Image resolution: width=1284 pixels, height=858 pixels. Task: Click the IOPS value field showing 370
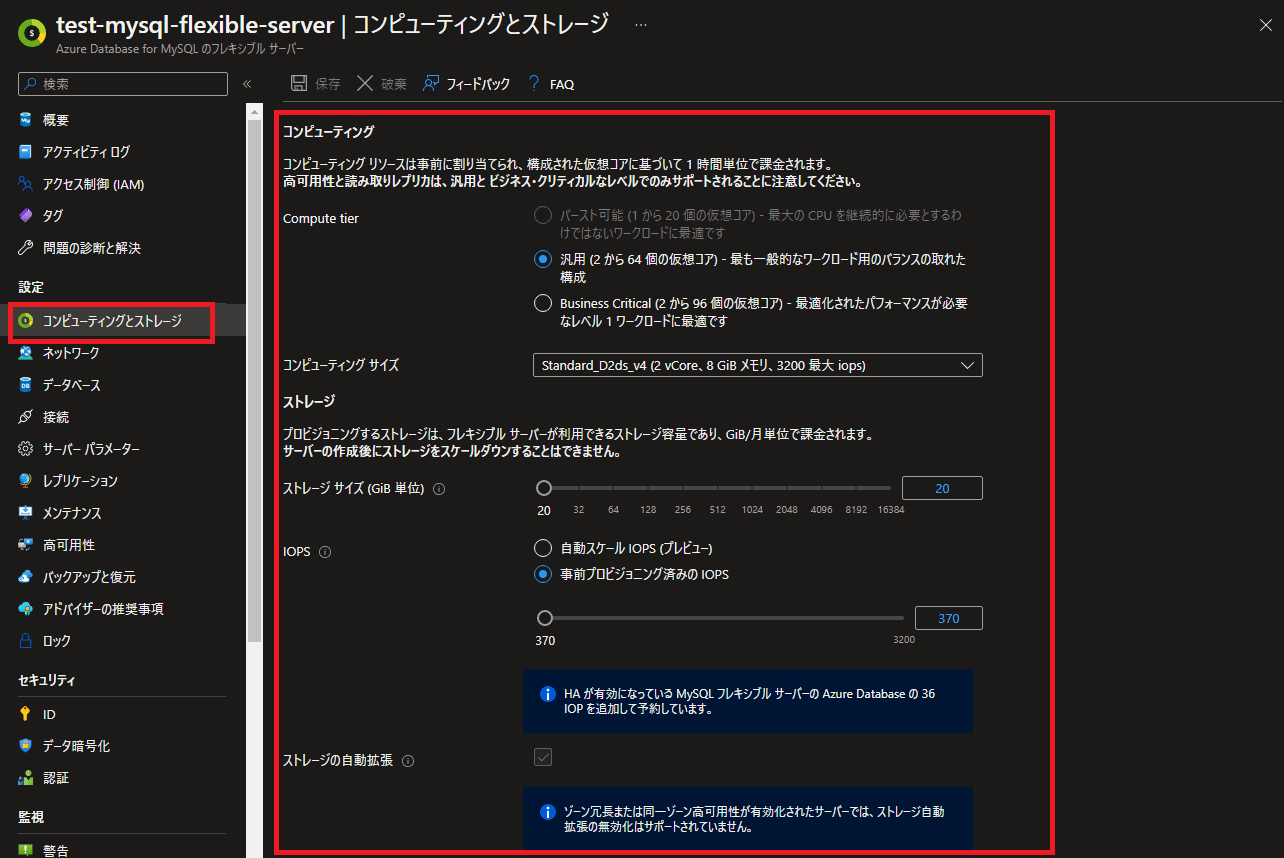pos(948,618)
